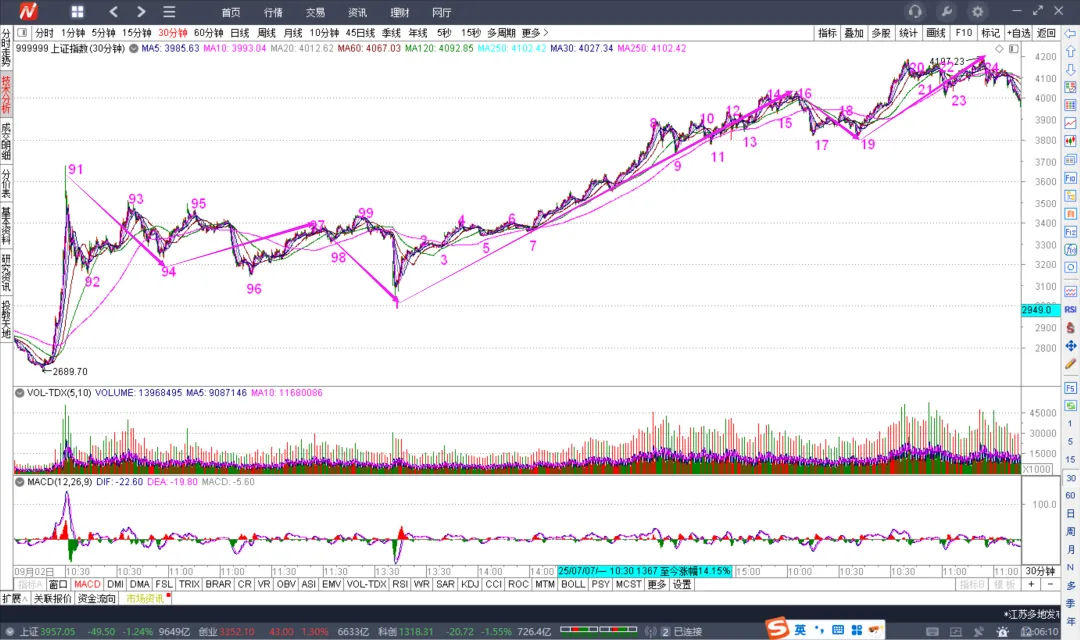Click the +自选 button

point(1019,32)
